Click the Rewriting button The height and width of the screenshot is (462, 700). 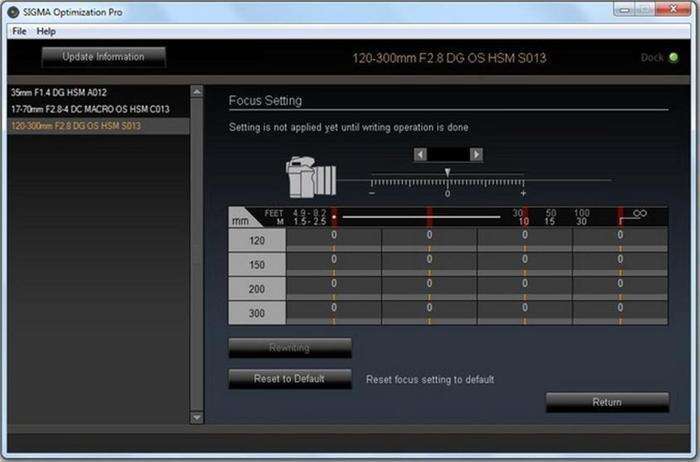[x=290, y=348]
